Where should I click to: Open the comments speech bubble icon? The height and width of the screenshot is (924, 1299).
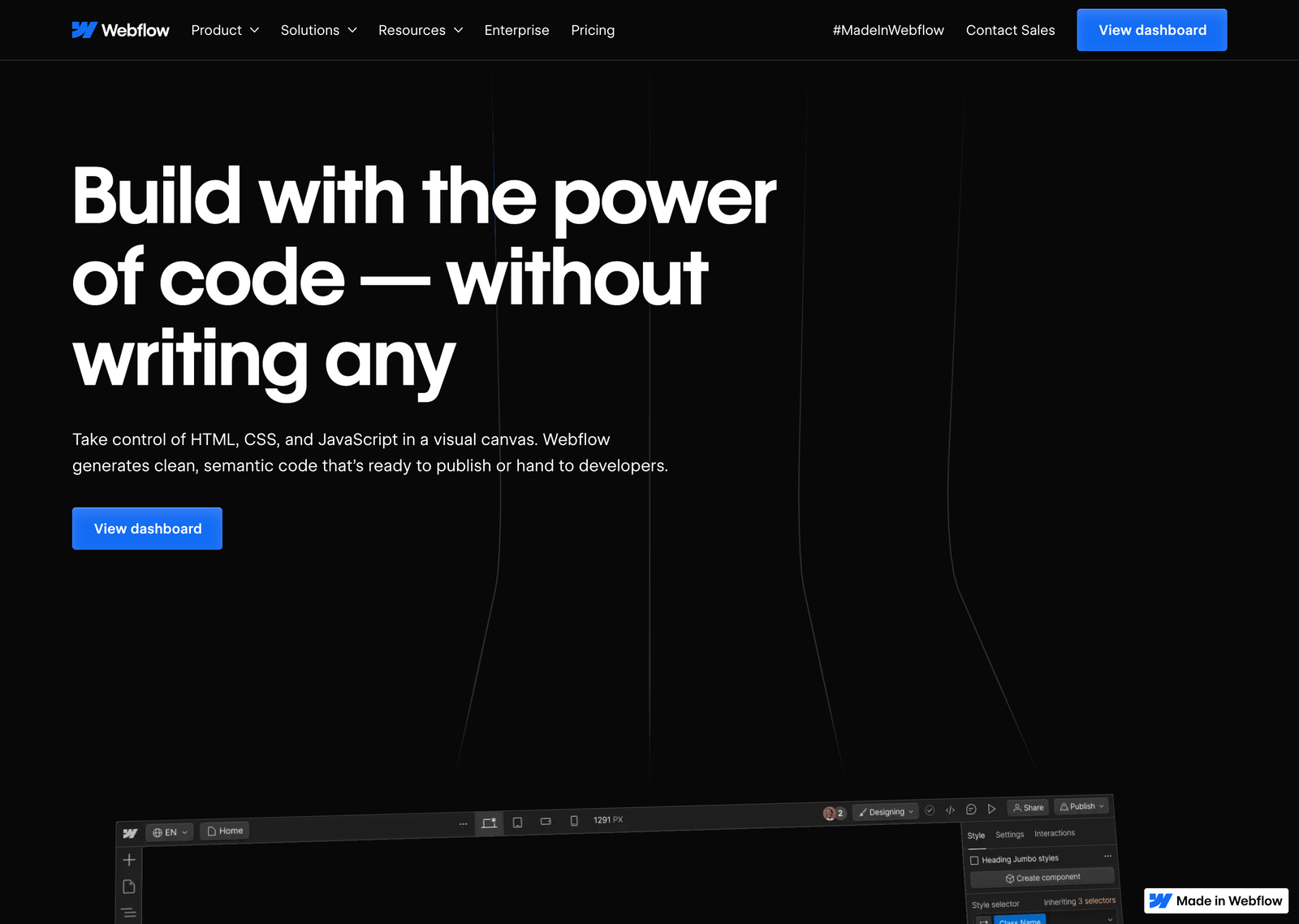click(971, 810)
